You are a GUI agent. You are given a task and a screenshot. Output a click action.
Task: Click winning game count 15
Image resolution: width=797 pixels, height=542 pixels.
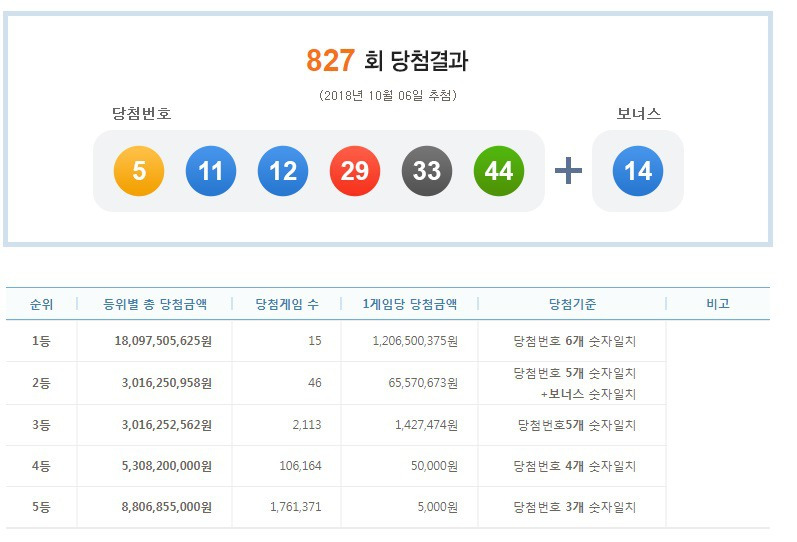point(315,341)
